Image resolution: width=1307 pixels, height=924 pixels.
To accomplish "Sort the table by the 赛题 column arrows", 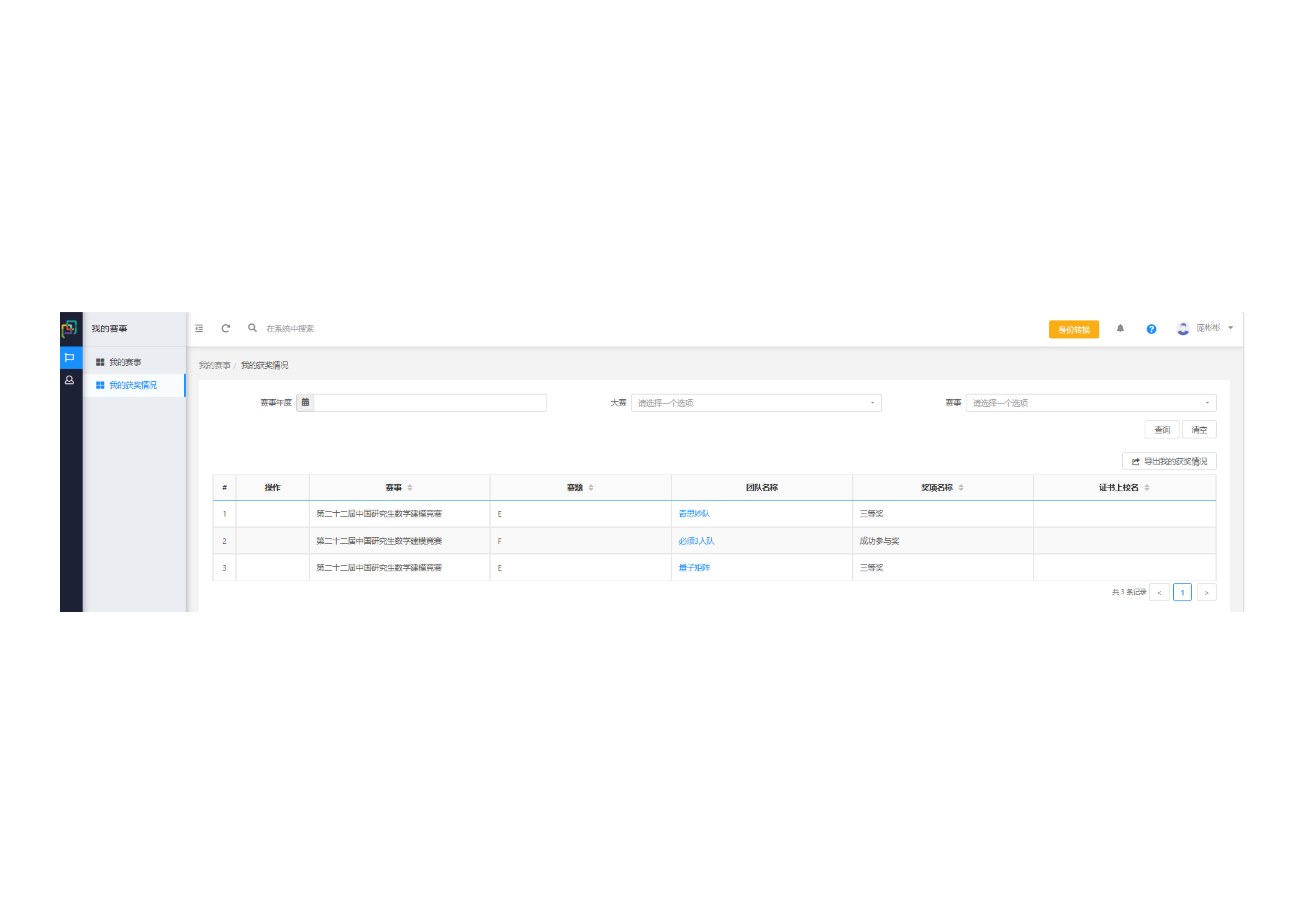I will (x=591, y=488).
